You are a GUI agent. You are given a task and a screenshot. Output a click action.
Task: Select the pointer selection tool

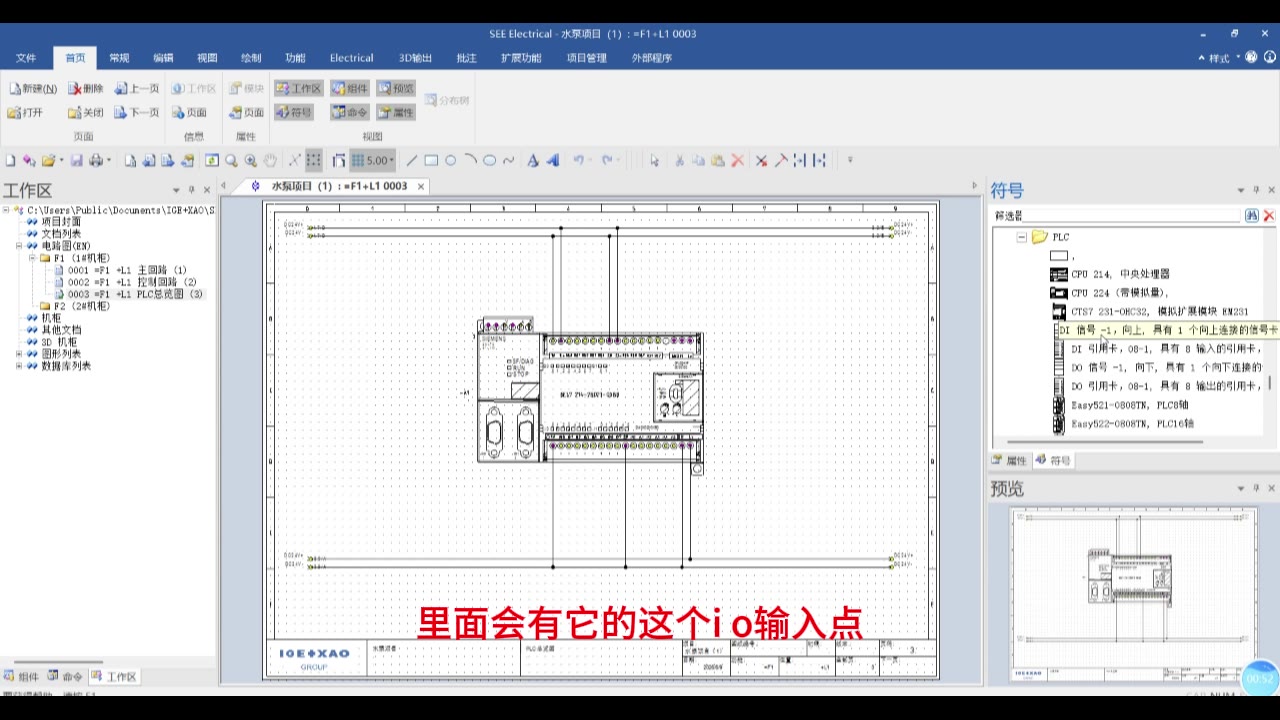coord(654,160)
